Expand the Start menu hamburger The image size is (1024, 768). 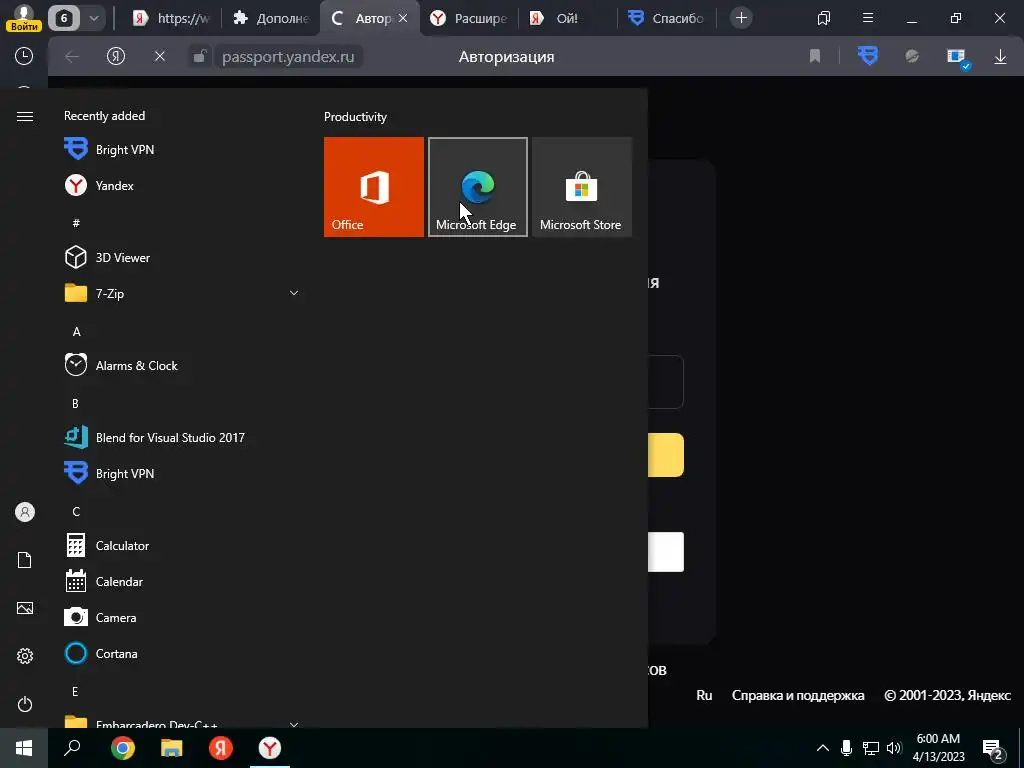pos(25,116)
